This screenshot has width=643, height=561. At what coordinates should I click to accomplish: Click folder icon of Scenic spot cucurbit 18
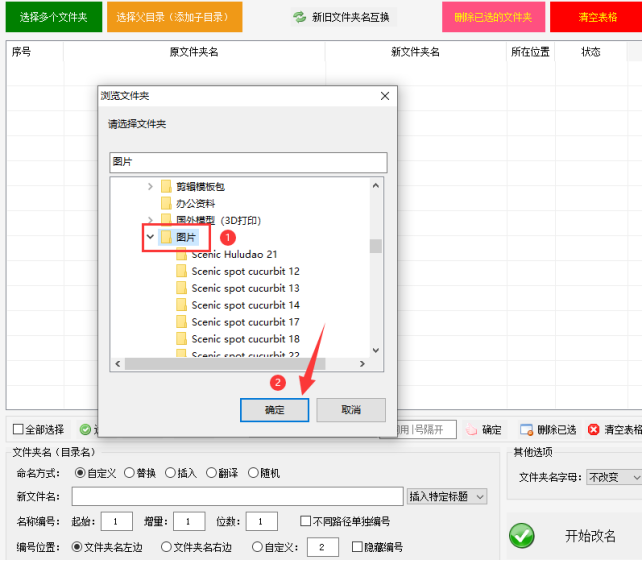click(181, 338)
